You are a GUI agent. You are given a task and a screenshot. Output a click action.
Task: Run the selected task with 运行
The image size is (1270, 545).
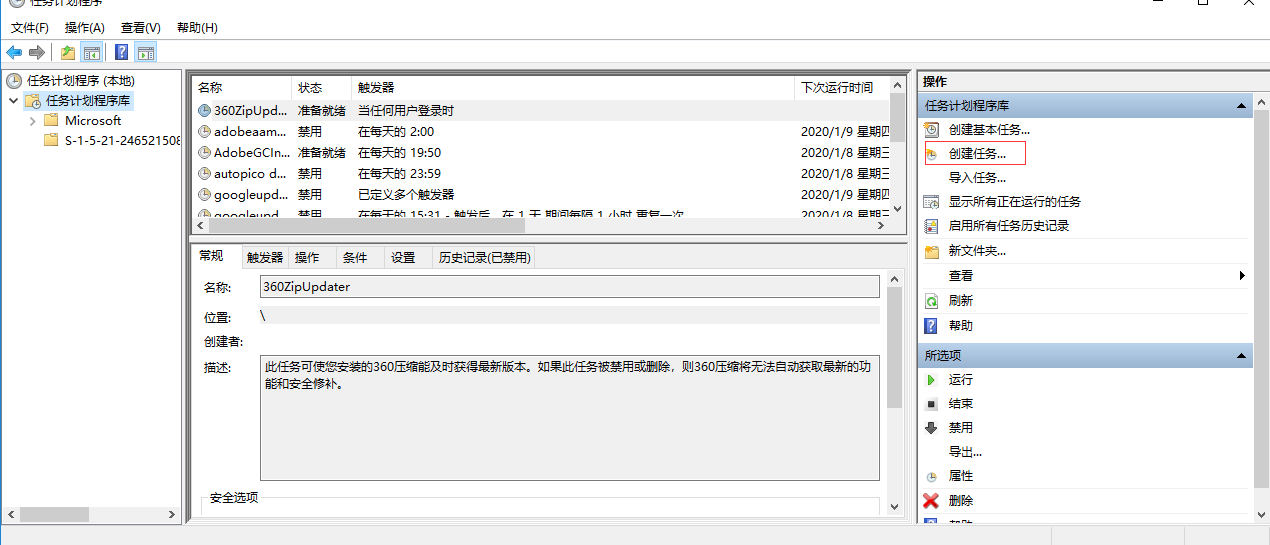tap(960, 380)
